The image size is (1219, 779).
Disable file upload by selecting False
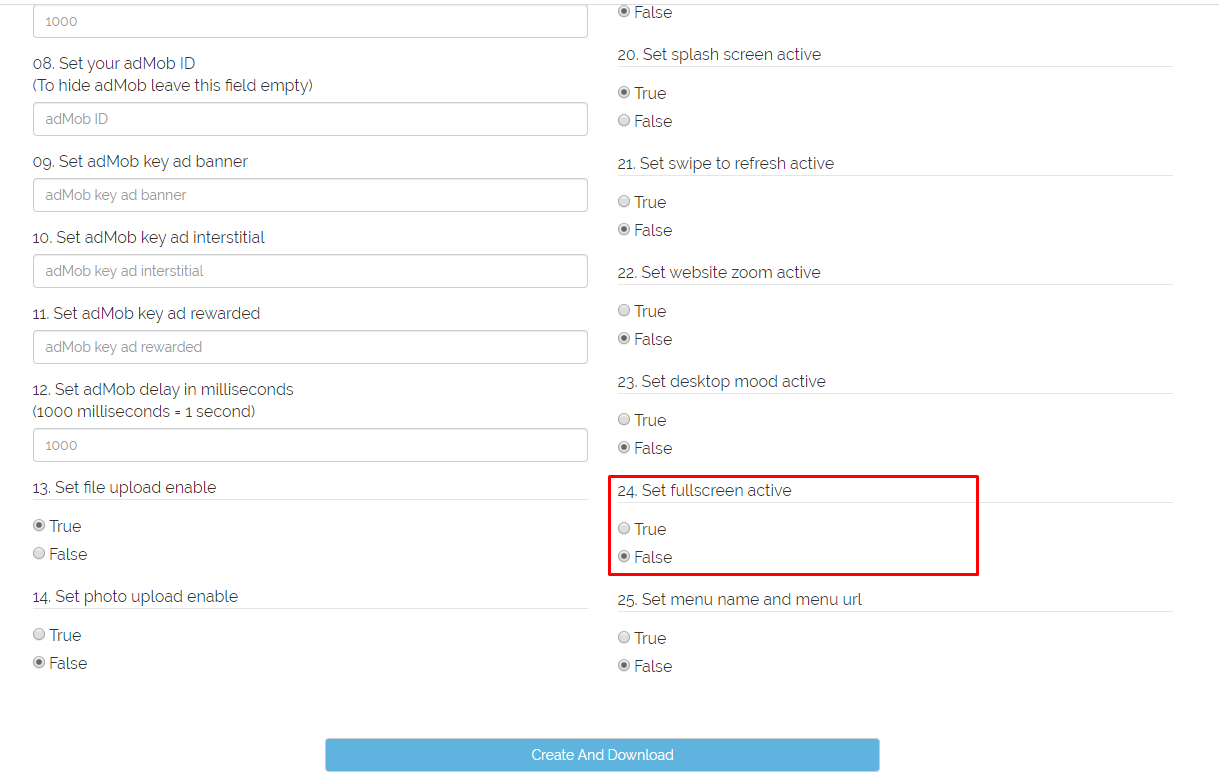pyautogui.click(x=38, y=553)
